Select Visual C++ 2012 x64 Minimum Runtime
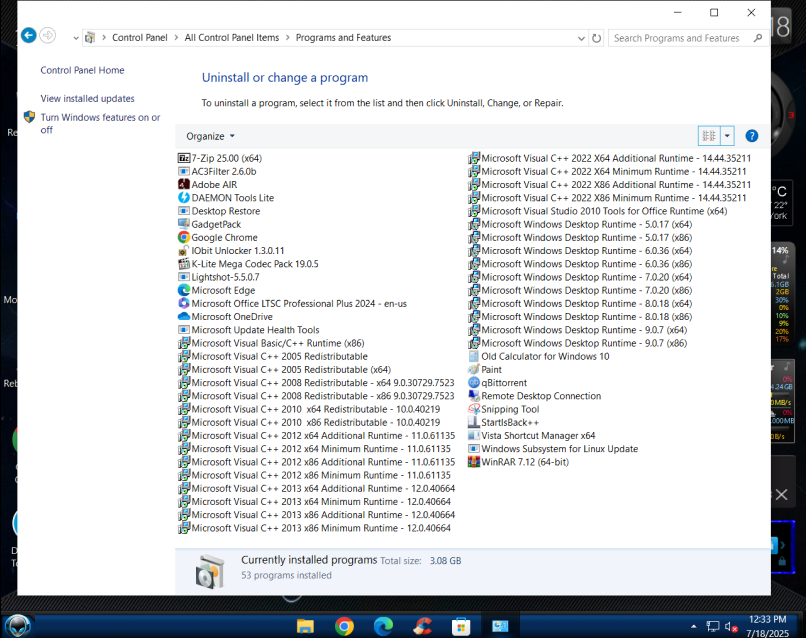This screenshot has height=638, width=806. (x=315, y=448)
